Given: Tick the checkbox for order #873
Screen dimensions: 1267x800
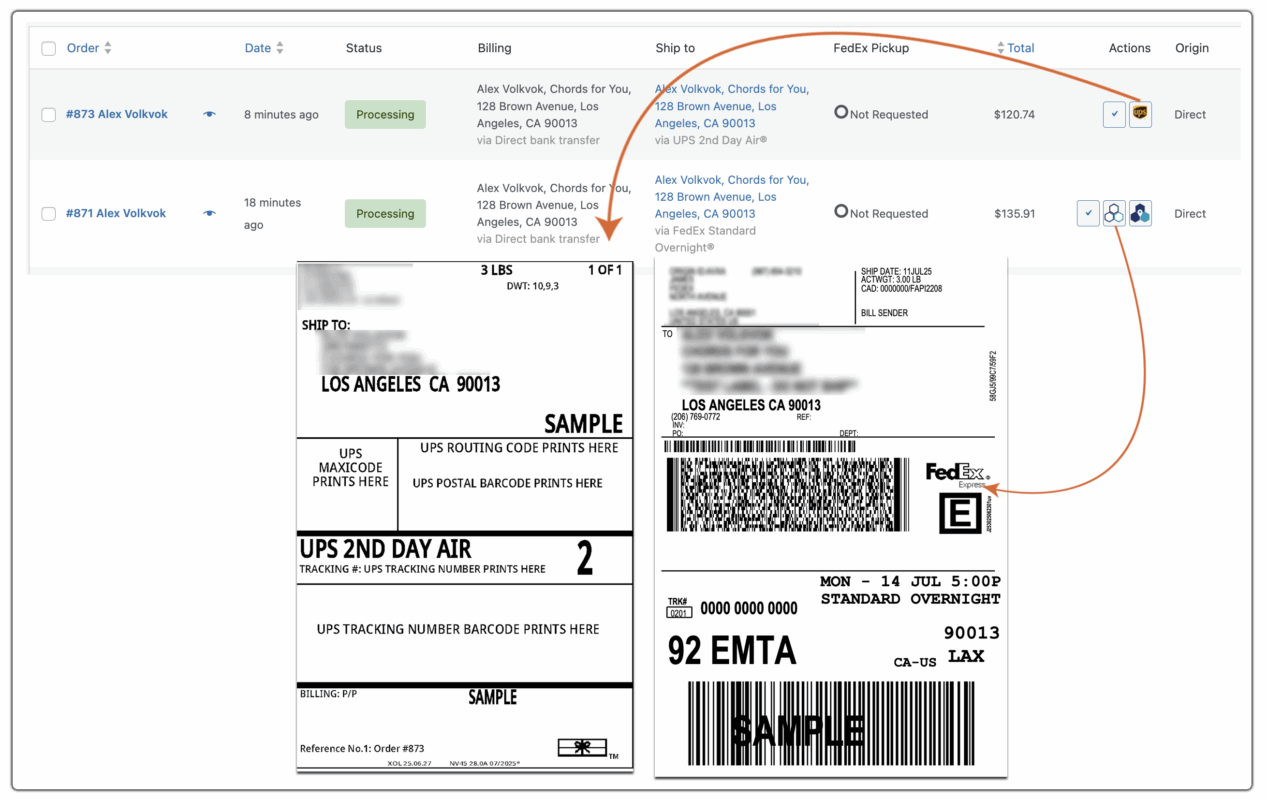Looking at the screenshot, I should pyautogui.click(x=48, y=114).
